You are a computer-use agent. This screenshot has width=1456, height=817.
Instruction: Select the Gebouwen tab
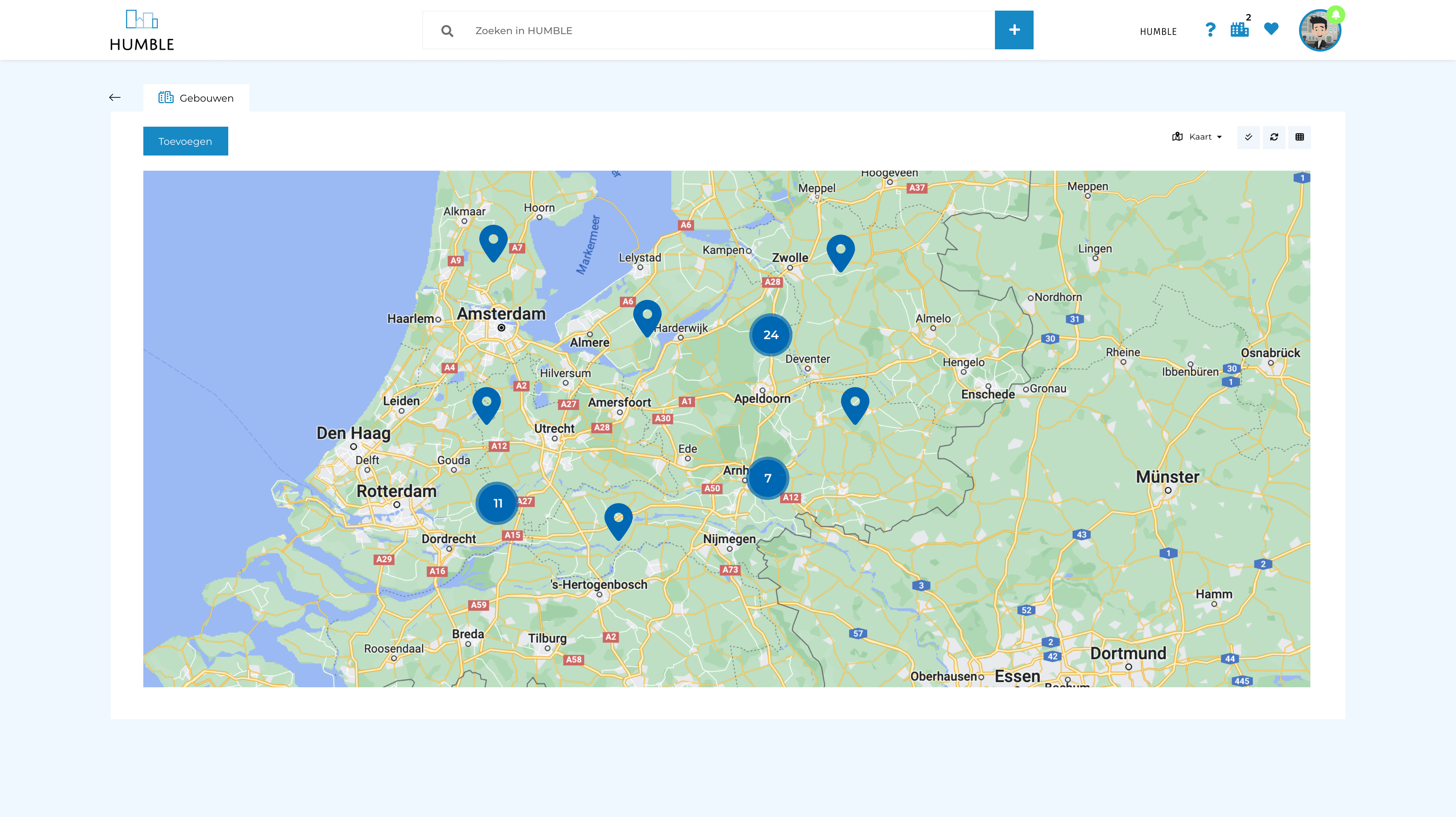pyautogui.click(x=196, y=98)
